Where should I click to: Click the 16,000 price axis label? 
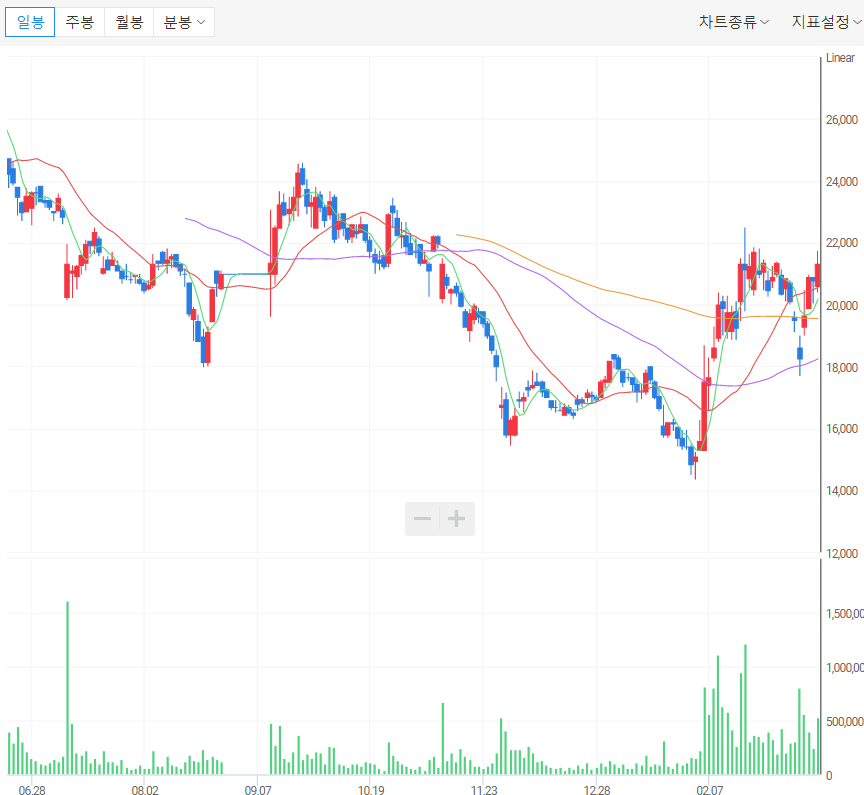(841, 429)
